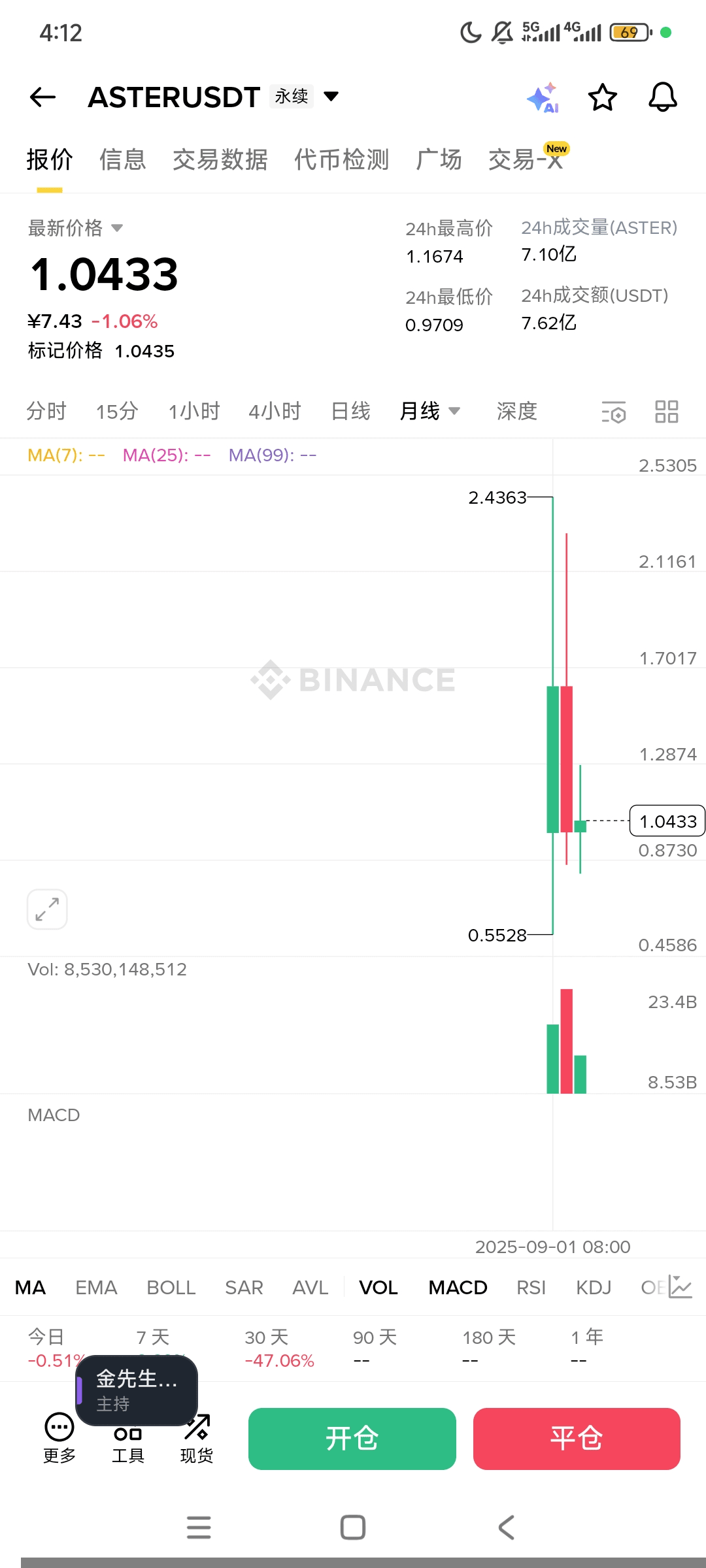Viewport: 706px width, 1568px height.
Task: Open the 最新价格 price type dropdown
Action: (118, 228)
